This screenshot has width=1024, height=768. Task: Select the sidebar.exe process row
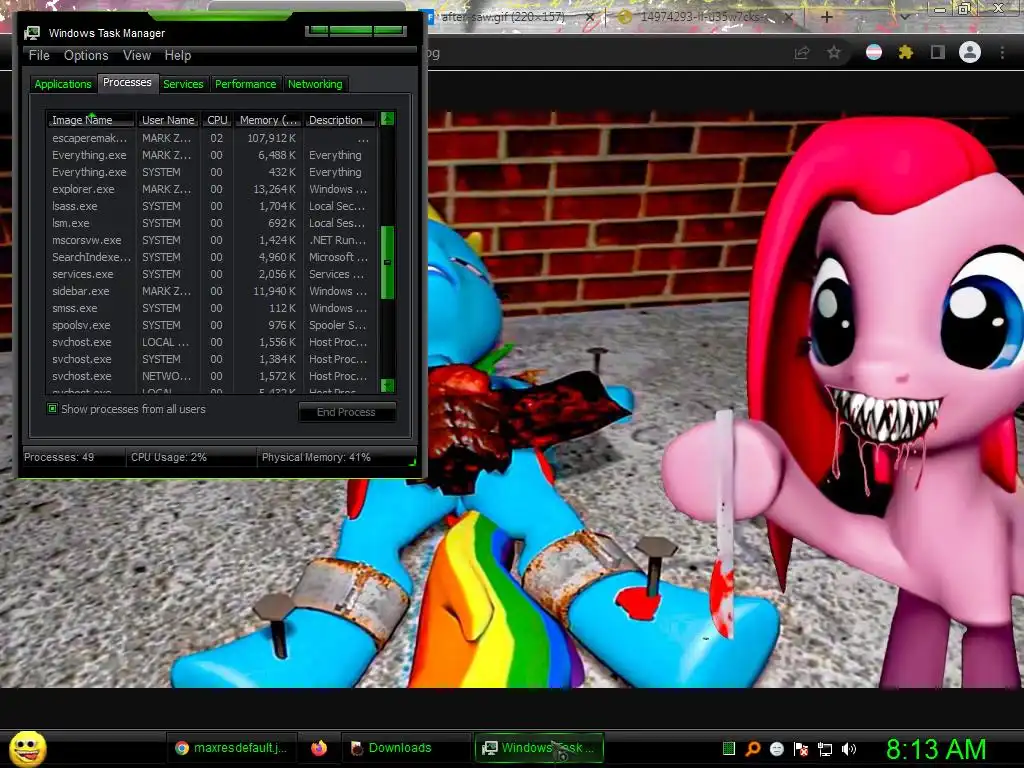point(211,291)
